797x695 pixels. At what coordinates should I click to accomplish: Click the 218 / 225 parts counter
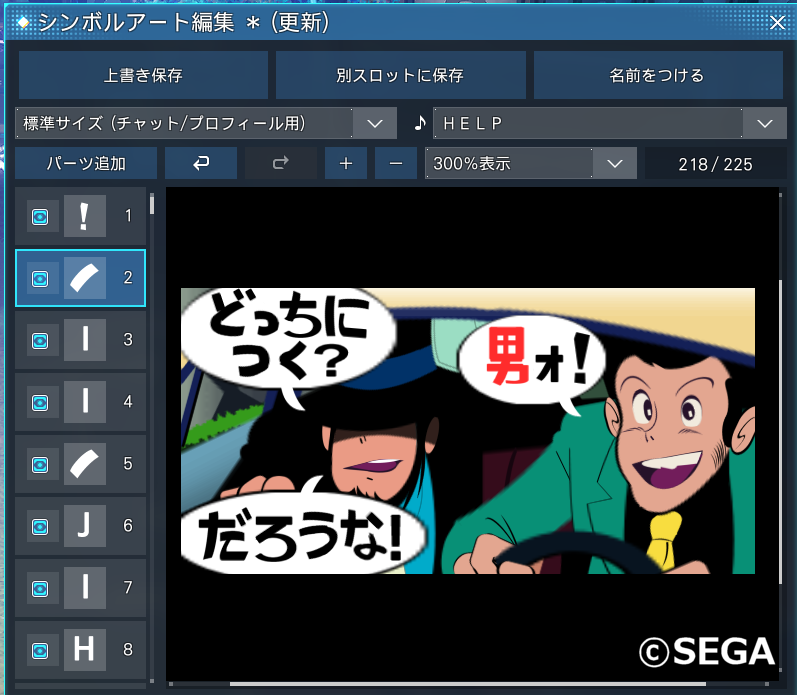pyautogui.click(x=715, y=164)
